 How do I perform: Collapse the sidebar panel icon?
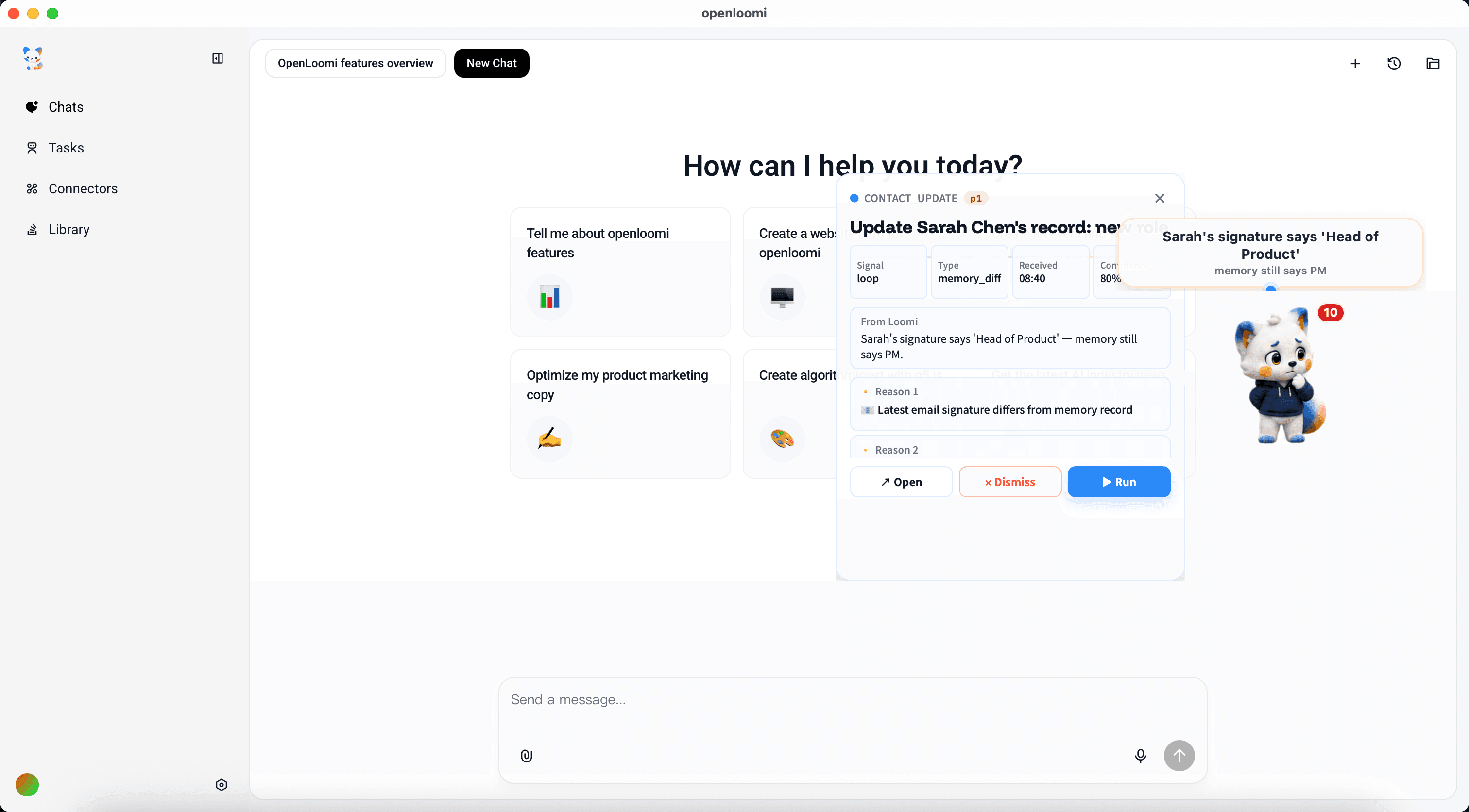point(217,58)
